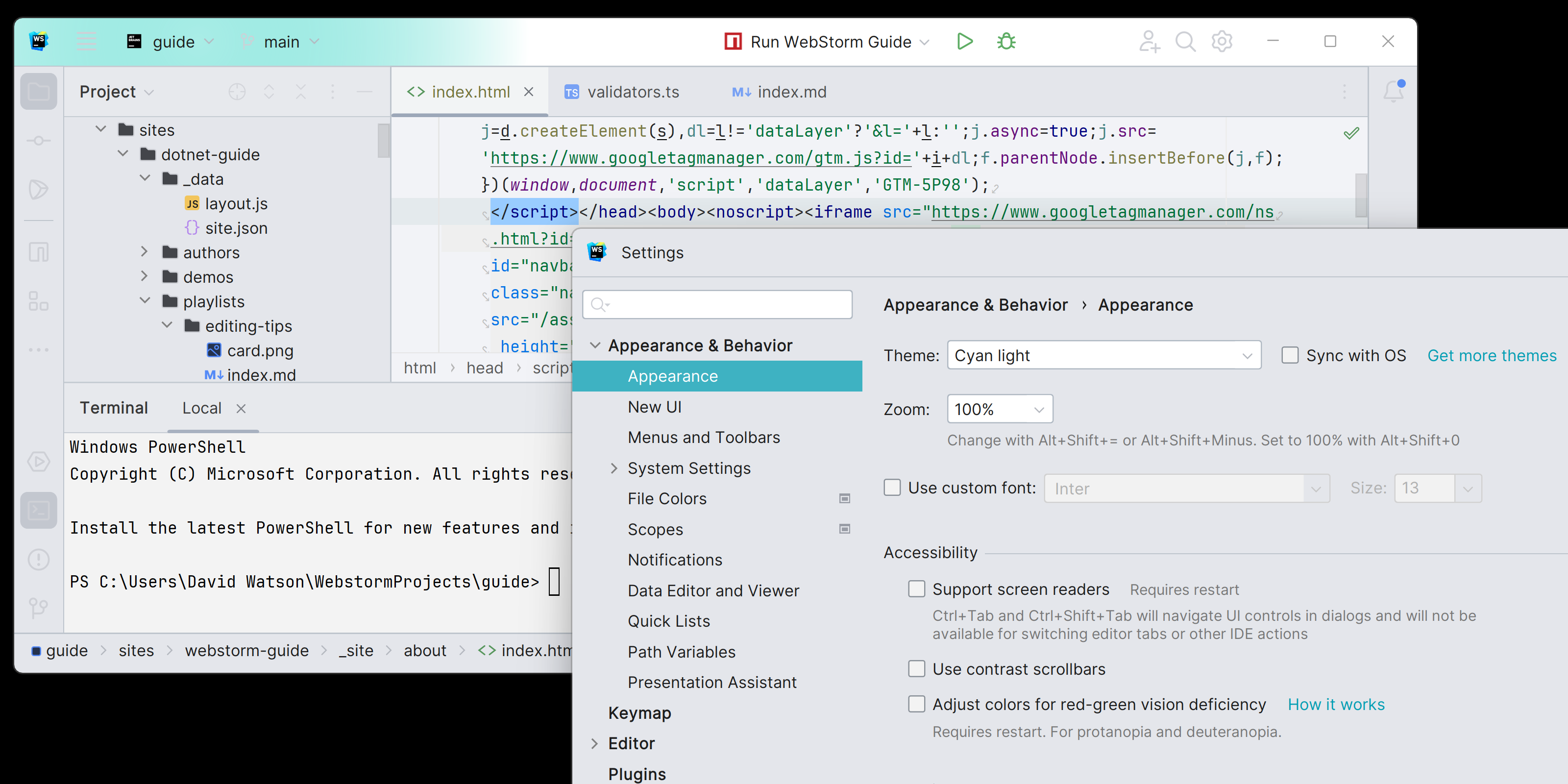Toggle Use contrast scrollbars checkbox
The height and width of the screenshot is (784, 1568).
click(x=917, y=669)
